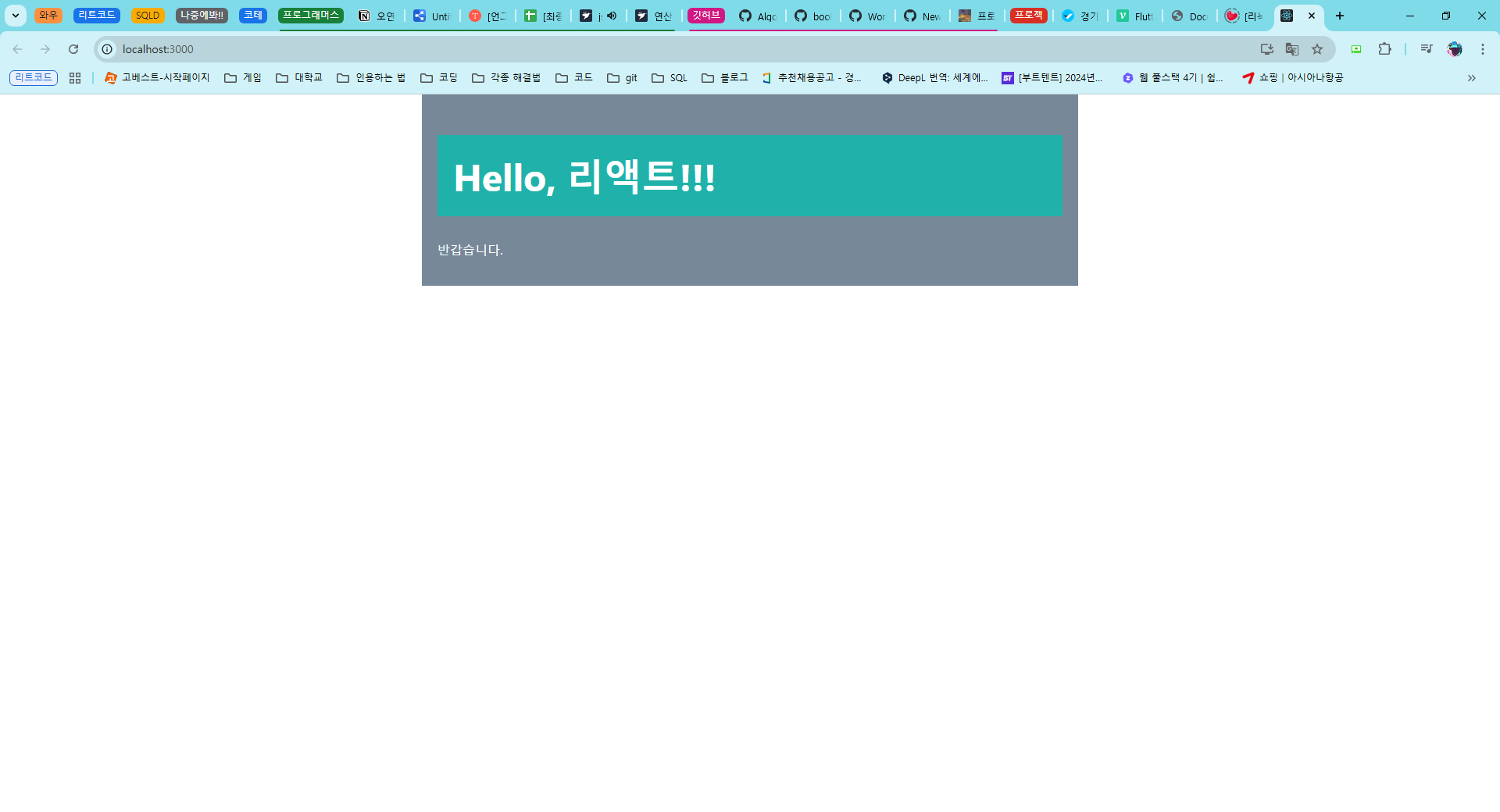
Task: Mute the tab playing audio via speaker icon
Action: click(612, 16)
